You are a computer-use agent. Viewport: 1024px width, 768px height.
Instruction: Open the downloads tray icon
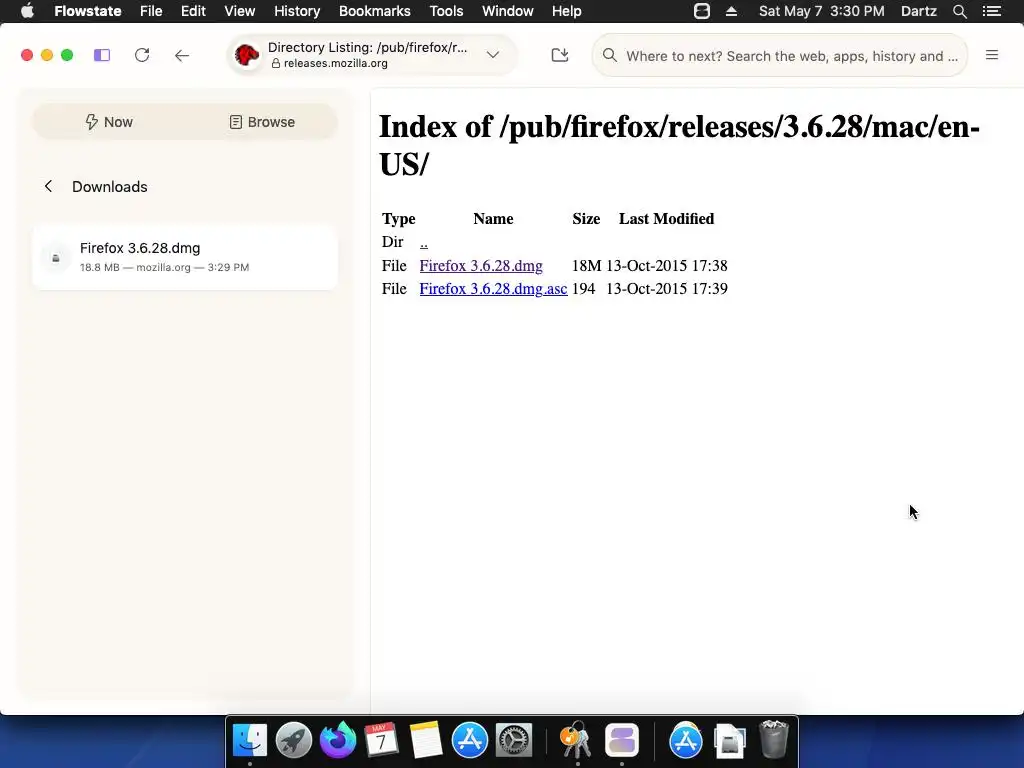[x=560, y=56]
